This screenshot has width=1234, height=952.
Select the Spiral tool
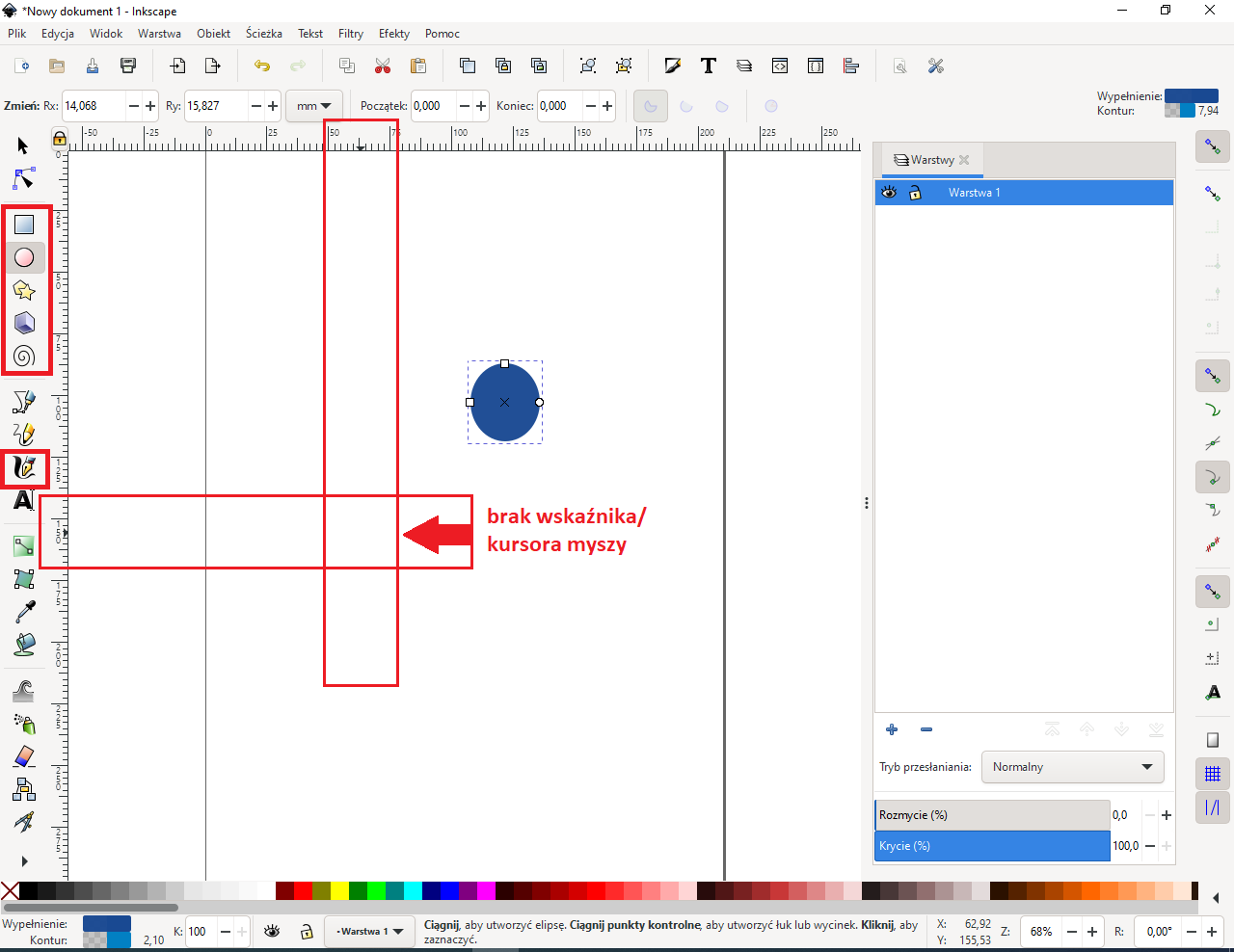pyautogui.click(x=24, y=357)
